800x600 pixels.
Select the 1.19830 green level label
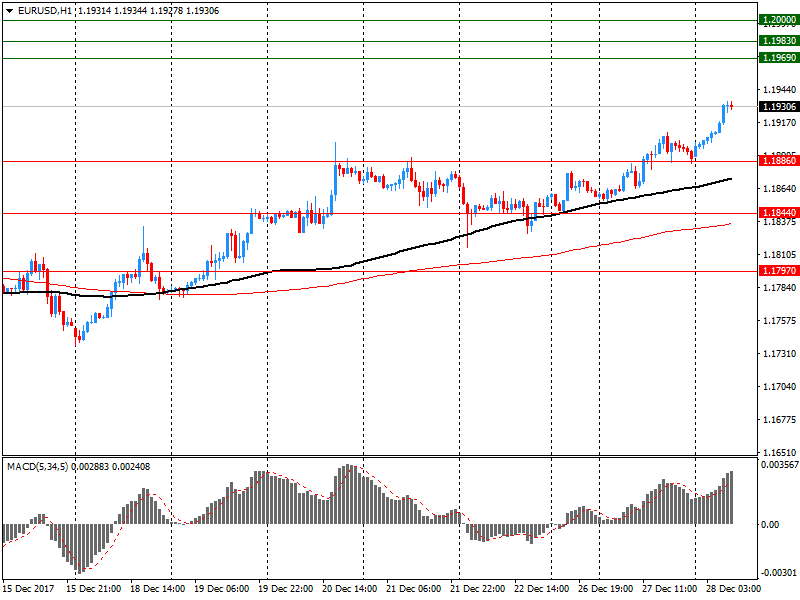778,41
